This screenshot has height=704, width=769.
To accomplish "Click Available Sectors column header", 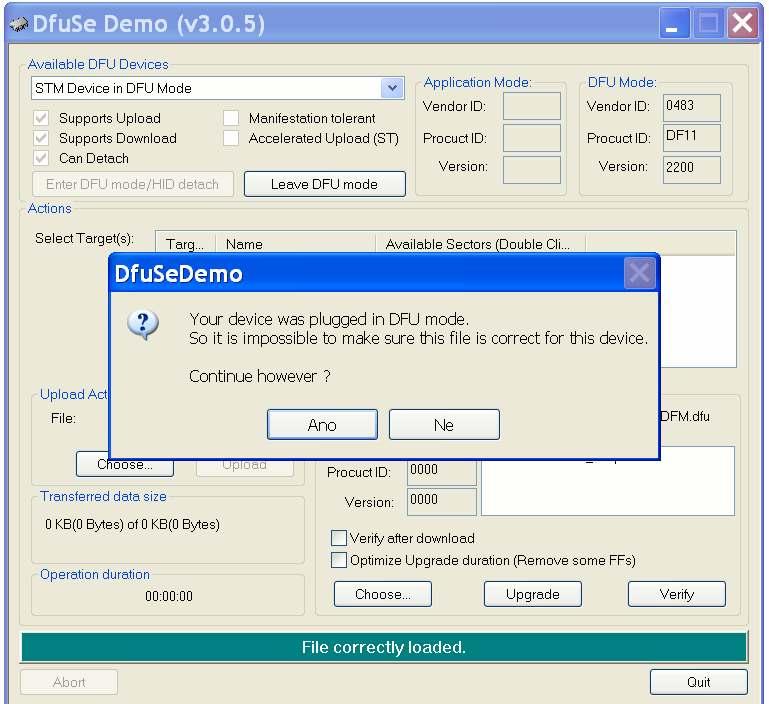I will (x=480, y=243).
